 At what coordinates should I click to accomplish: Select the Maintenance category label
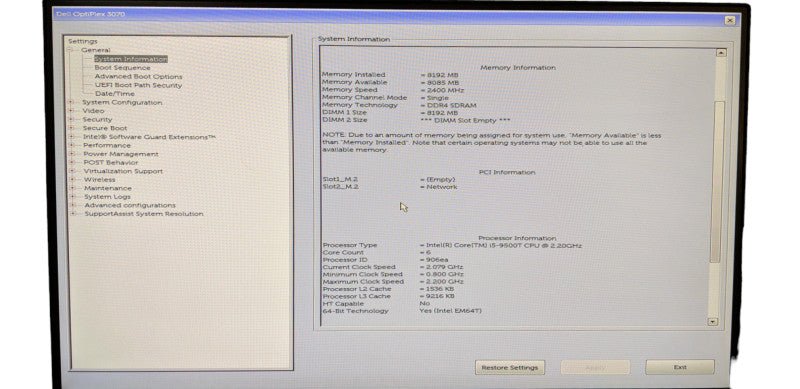point(108,188)
